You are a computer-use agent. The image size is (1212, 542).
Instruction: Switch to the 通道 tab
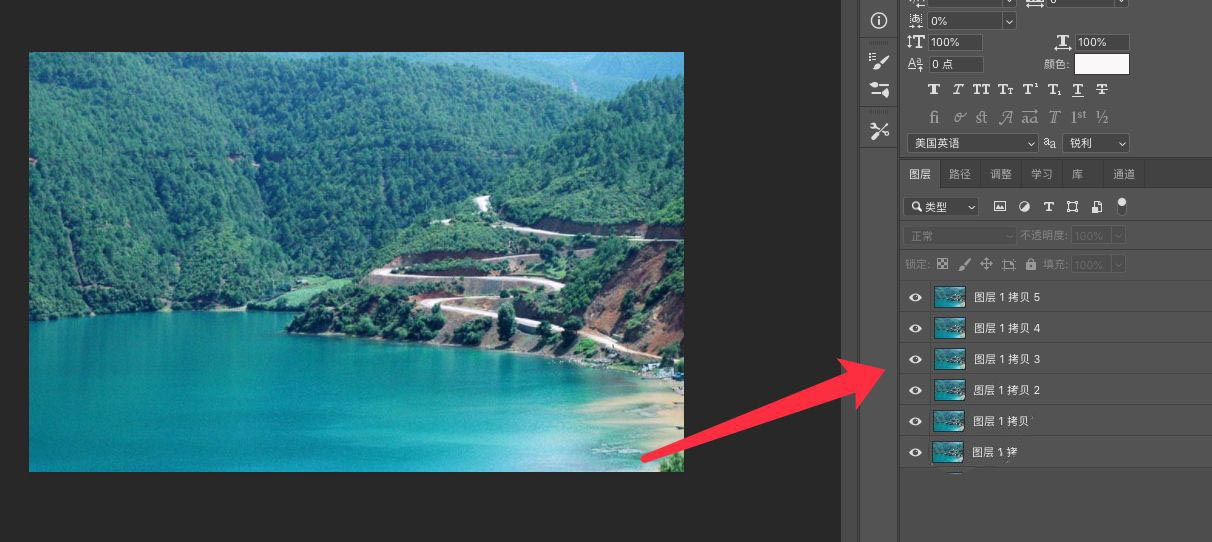tap(1124, 174)
